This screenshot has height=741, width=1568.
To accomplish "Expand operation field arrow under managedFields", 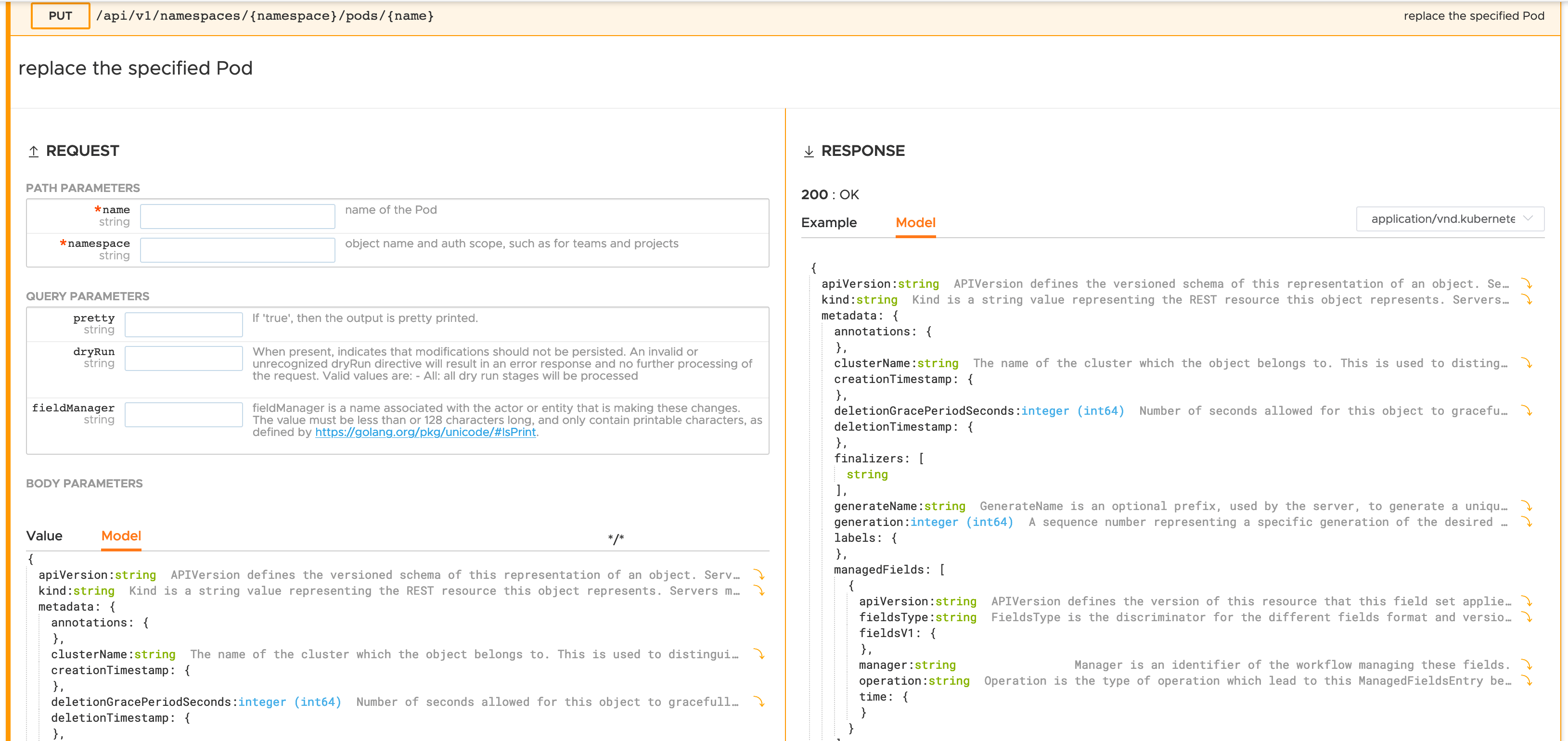I will tap(1529, 681).
